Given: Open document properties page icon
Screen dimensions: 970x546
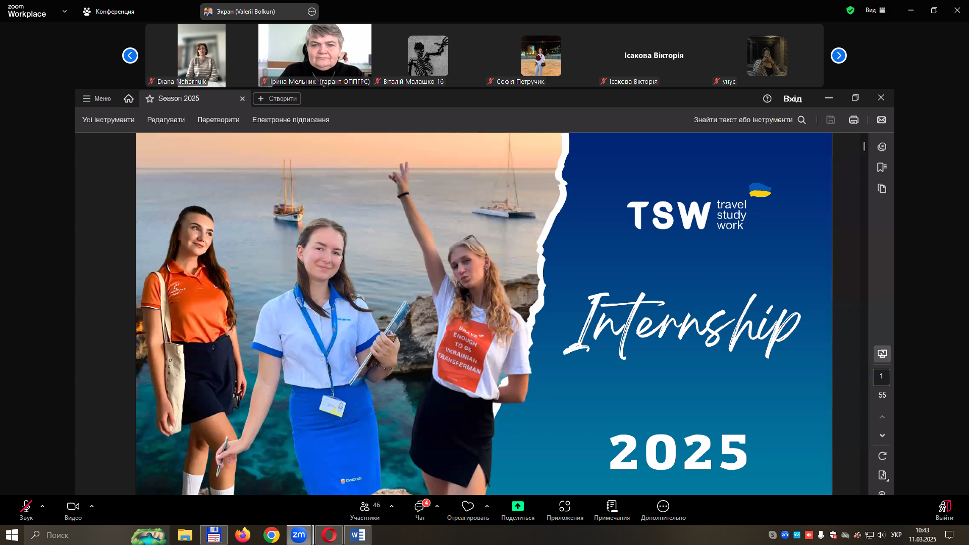Looking at the screenshot, I should click(882, 475).
